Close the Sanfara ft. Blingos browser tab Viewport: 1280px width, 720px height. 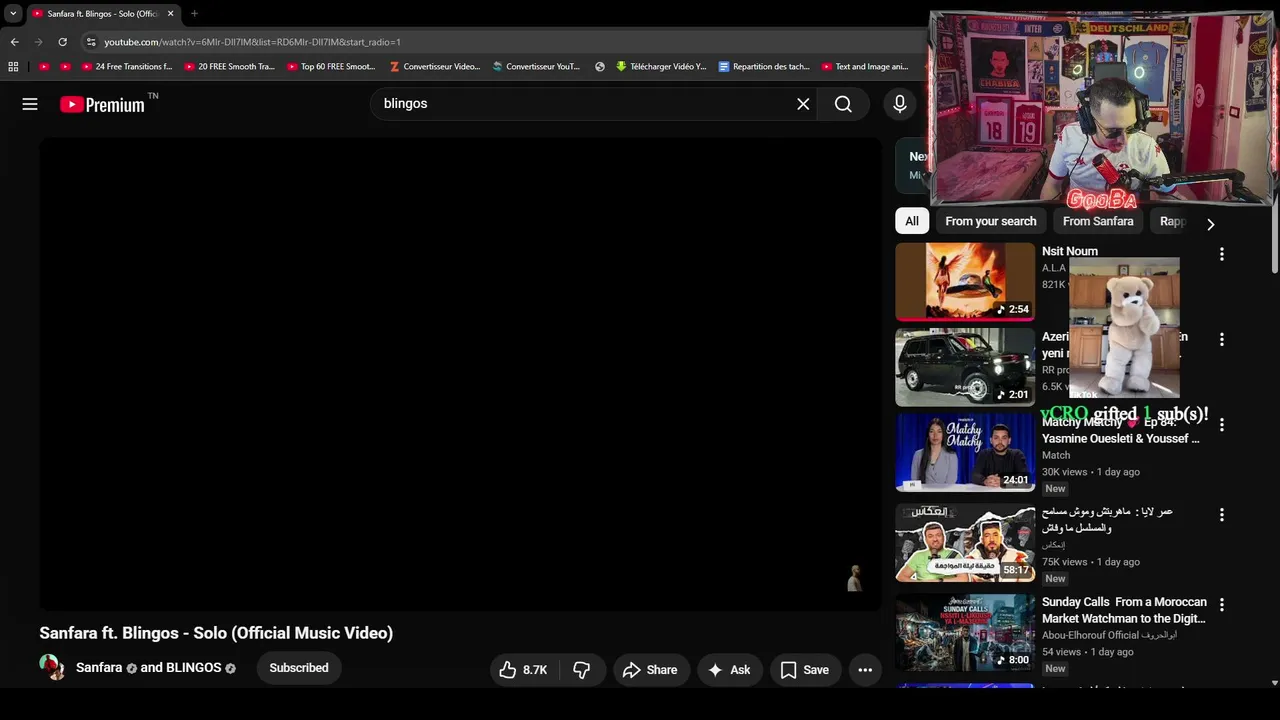170,14
